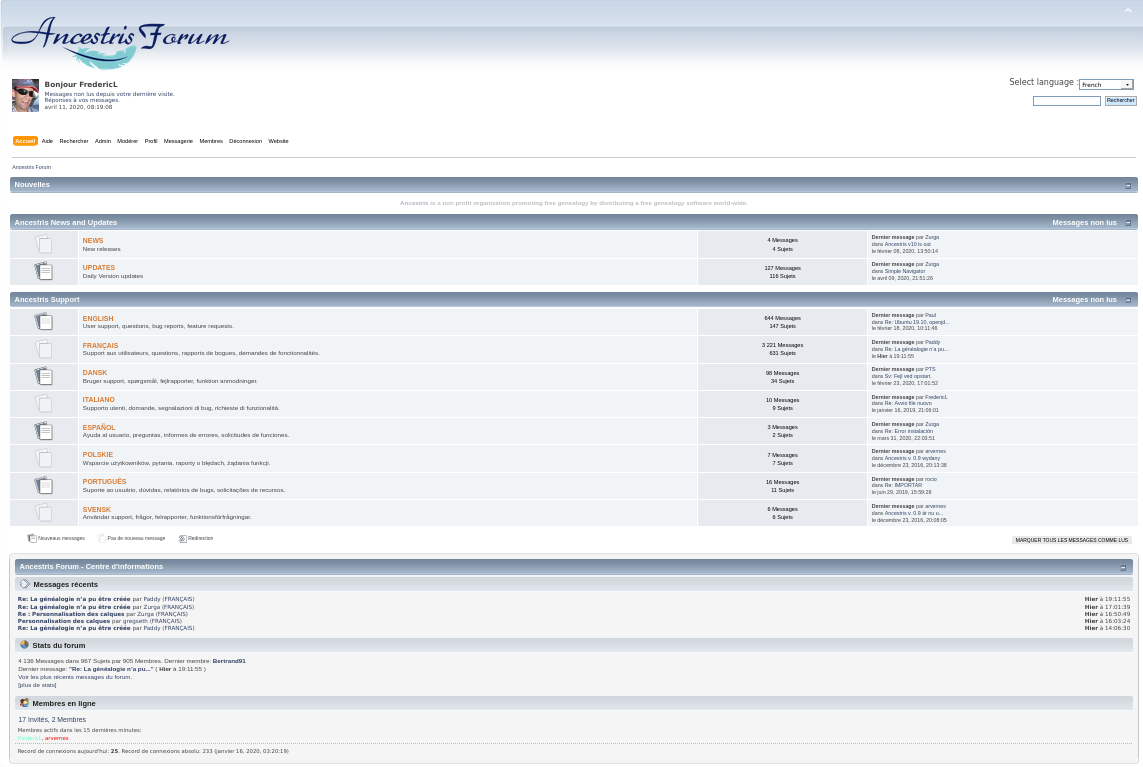Open the UPDATES board link
Viewport: 1143px width, 767px height.
tap(98, 268)
